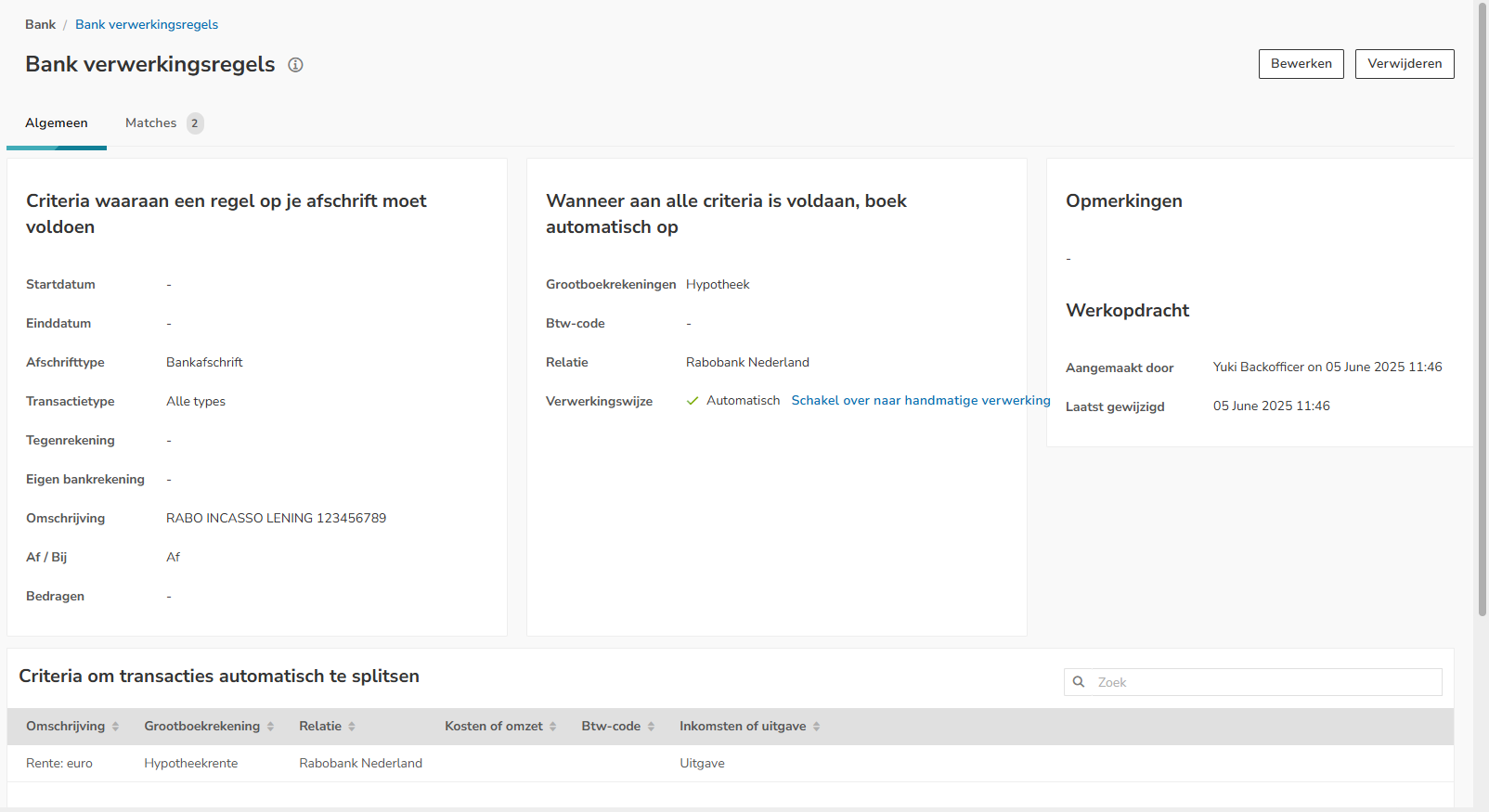Click the Inkomsten of uitgave header label
This screenshot has height=812, width=1489.
[743, 727]
